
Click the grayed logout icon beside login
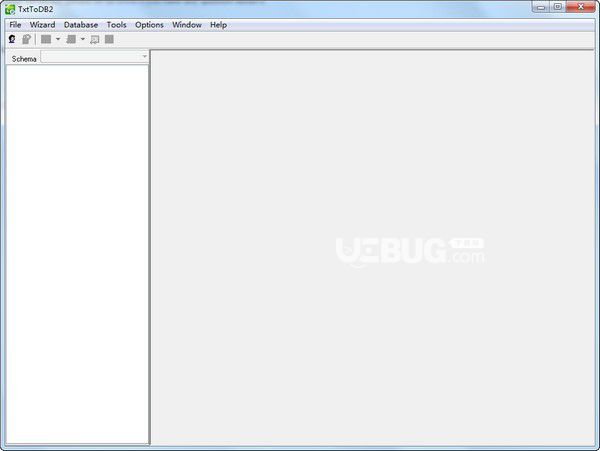[x=26, y=39]
